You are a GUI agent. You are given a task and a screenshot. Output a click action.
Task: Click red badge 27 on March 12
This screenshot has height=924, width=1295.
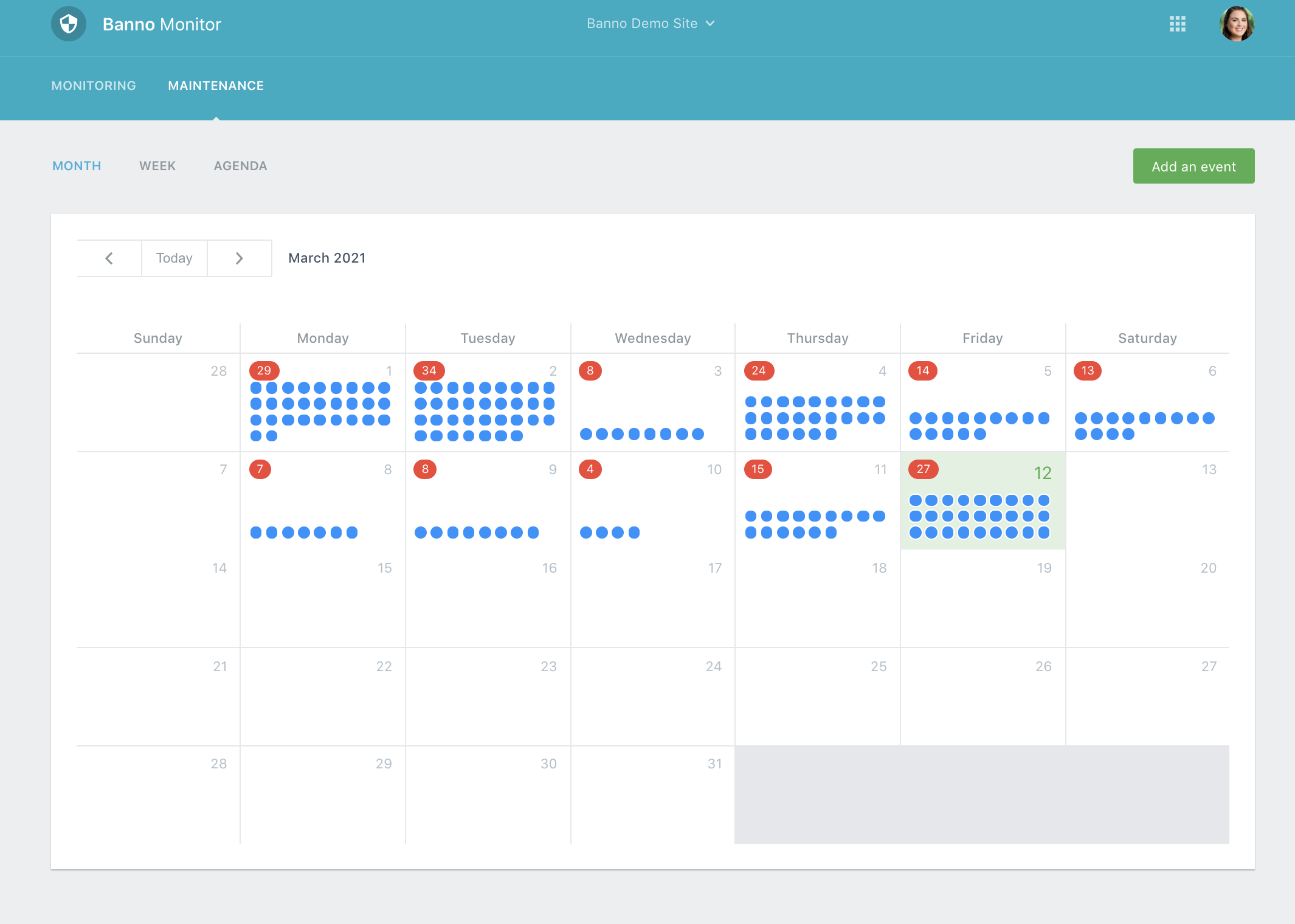(x=923, y=469)
